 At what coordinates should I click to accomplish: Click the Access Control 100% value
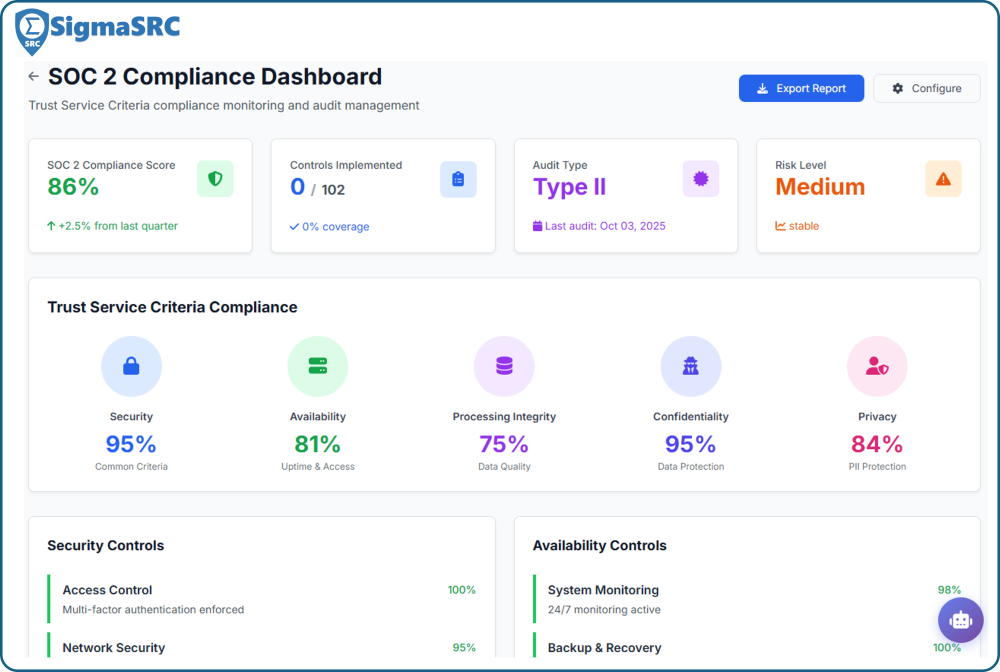coord(462,590)
